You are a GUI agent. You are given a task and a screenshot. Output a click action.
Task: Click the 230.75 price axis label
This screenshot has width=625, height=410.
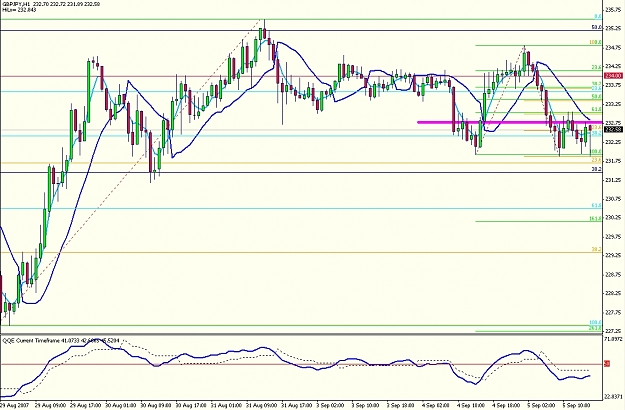coord(614,198)
